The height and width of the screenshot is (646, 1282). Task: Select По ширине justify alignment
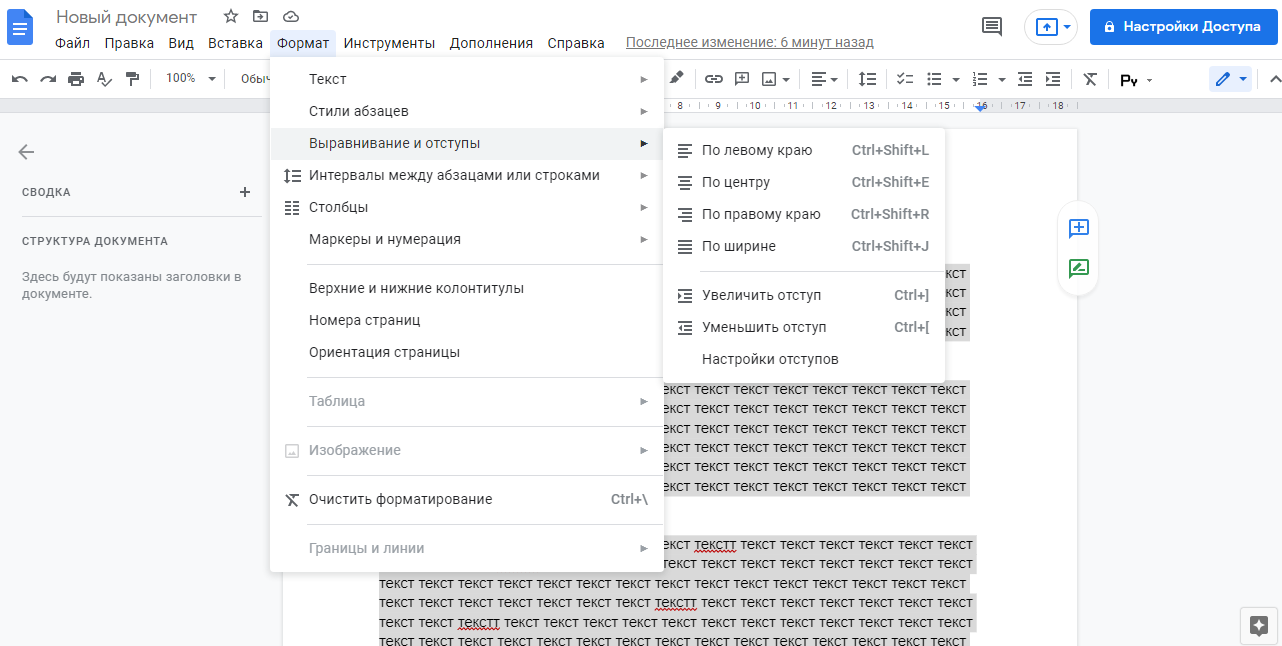(x=738, y=246)
